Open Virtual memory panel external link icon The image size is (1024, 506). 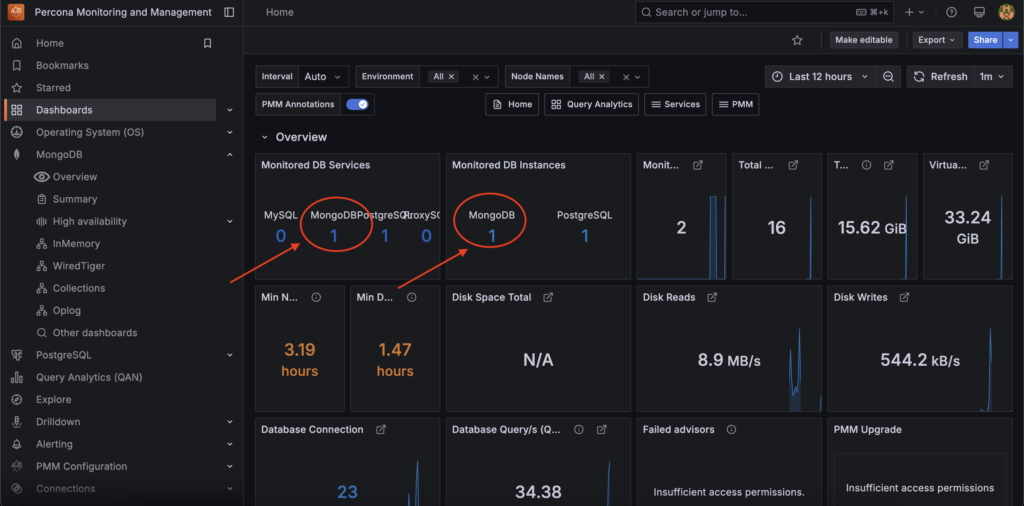pos(984,165)
